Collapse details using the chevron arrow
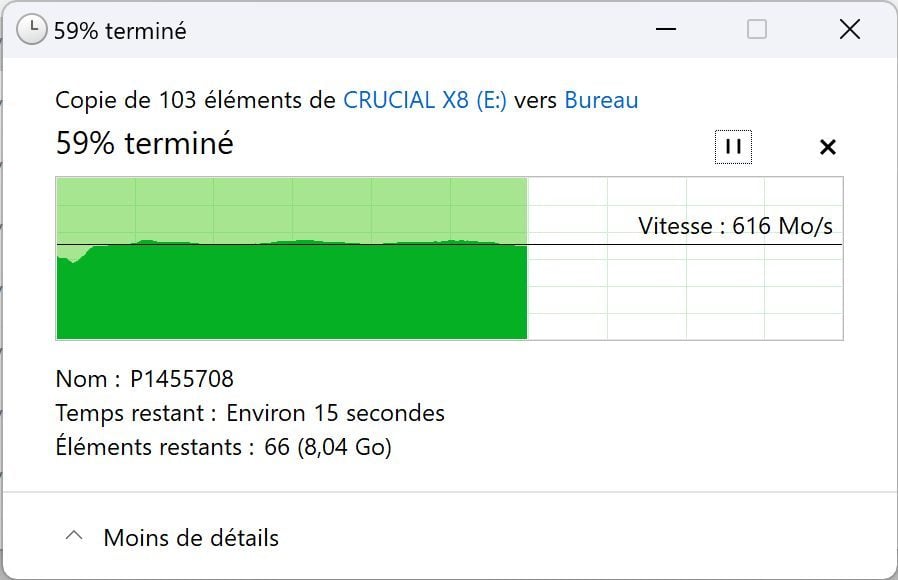This screenshot has width=898, height=580. click(x=73, y=537)
